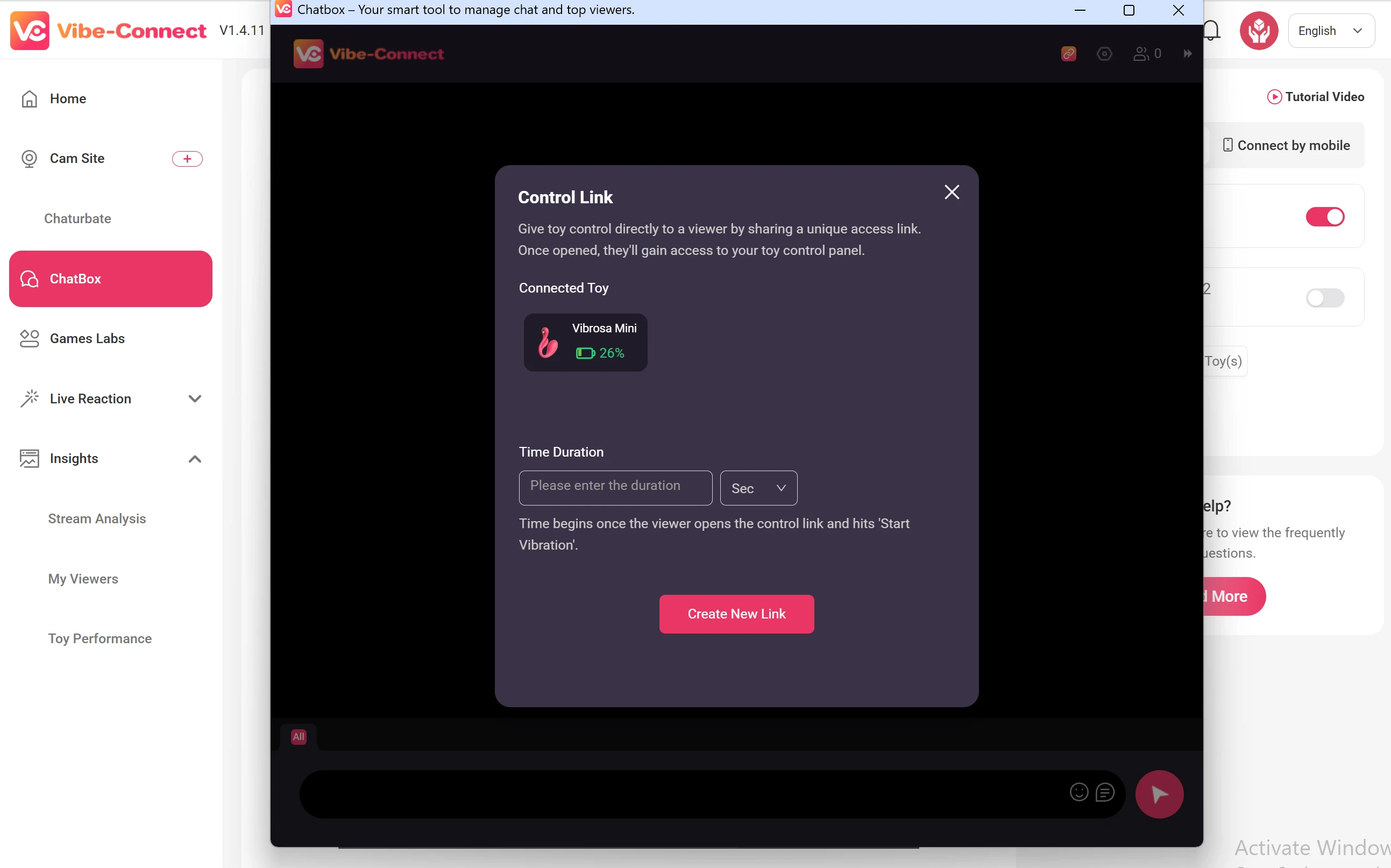Click the profile avatar icon

point(1258,31)
